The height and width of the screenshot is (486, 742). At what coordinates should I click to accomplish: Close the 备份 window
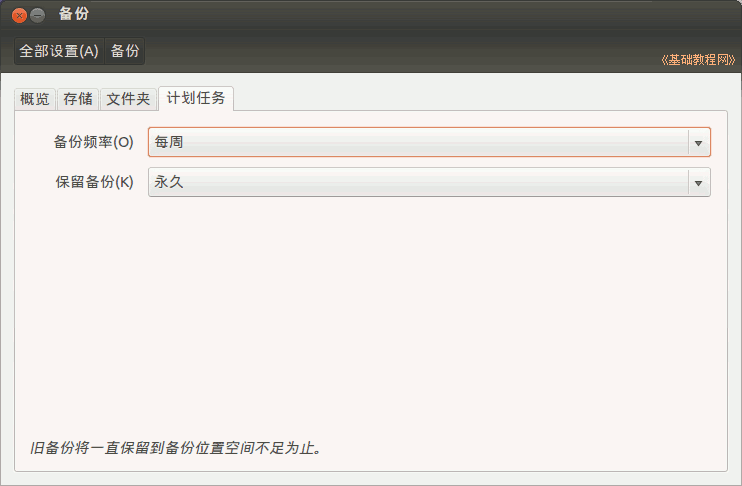pyautogui.click(x=19, y=16)
